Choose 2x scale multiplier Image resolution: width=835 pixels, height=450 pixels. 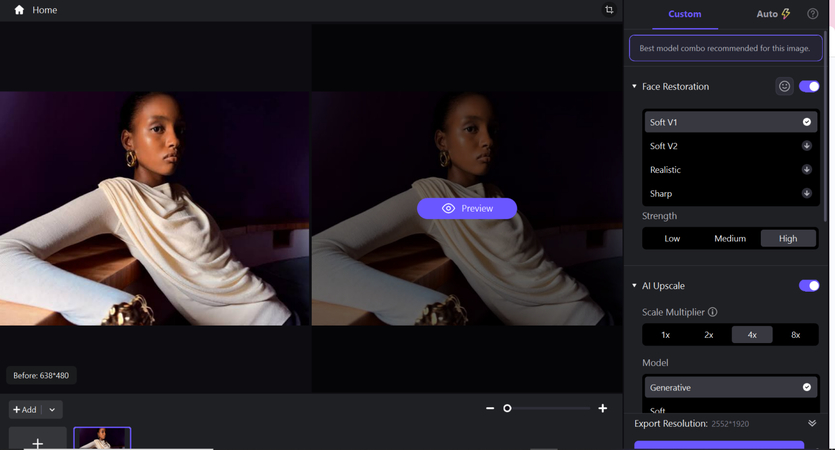709,335
